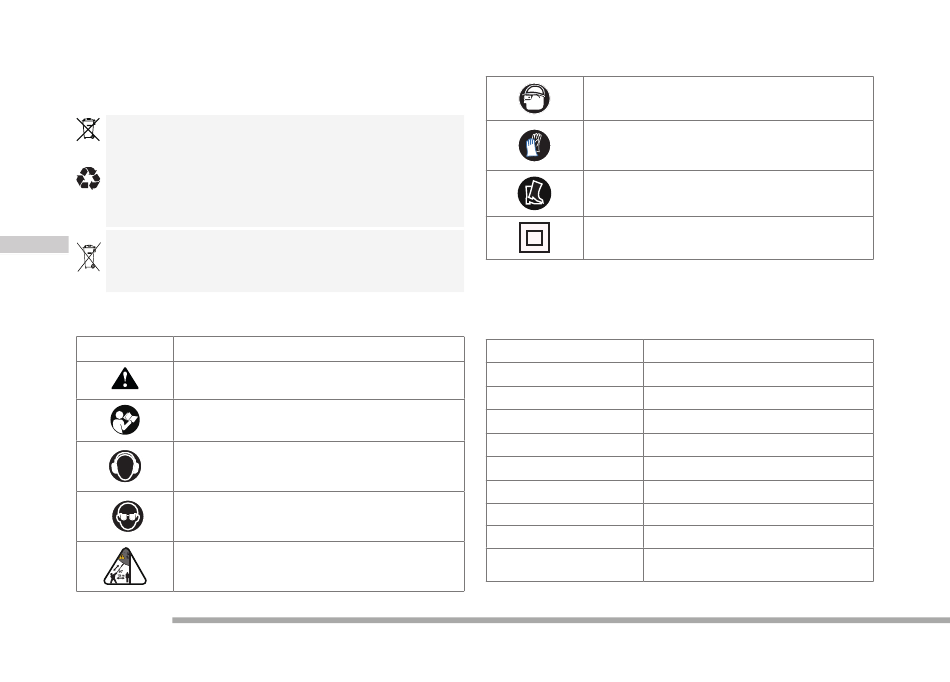Click the gray horizontal bar at the page bottom
Image resolution: width=950 pixels, height=682 pixels.
click(x=560, y=621)
